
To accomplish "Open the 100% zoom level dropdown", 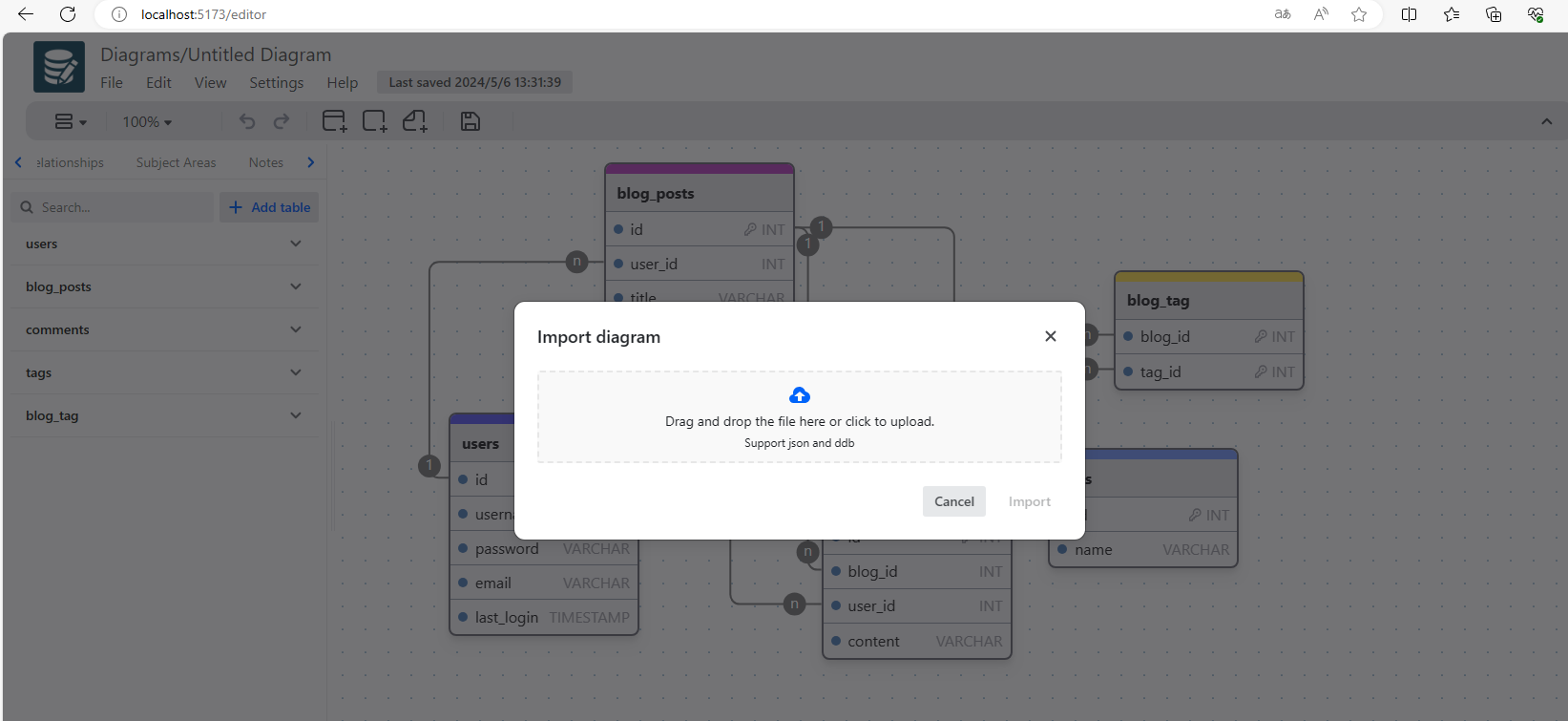I will [147, 121].
